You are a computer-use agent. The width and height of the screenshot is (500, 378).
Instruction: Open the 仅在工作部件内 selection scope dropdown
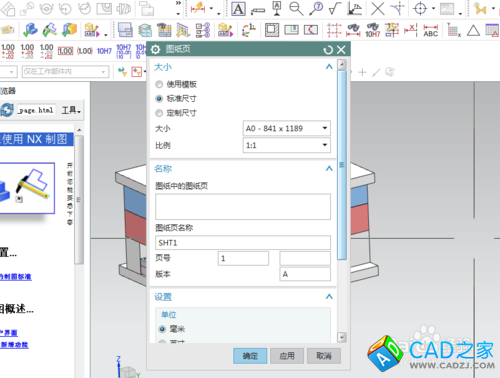pyautogui.click(x=65, y=72)
